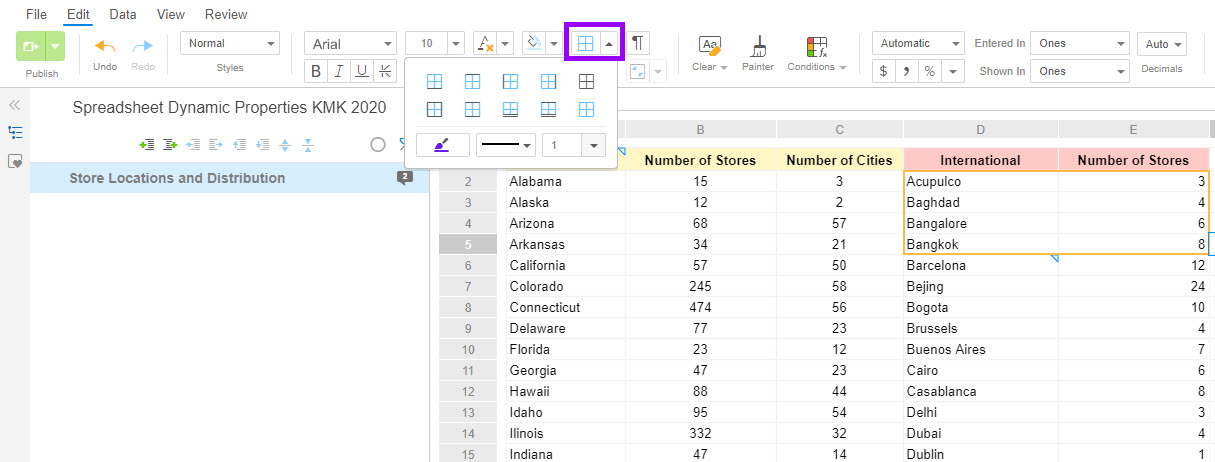The image size is (1215, 462).
Task: Click the International header cell
Action: [980, 160]
